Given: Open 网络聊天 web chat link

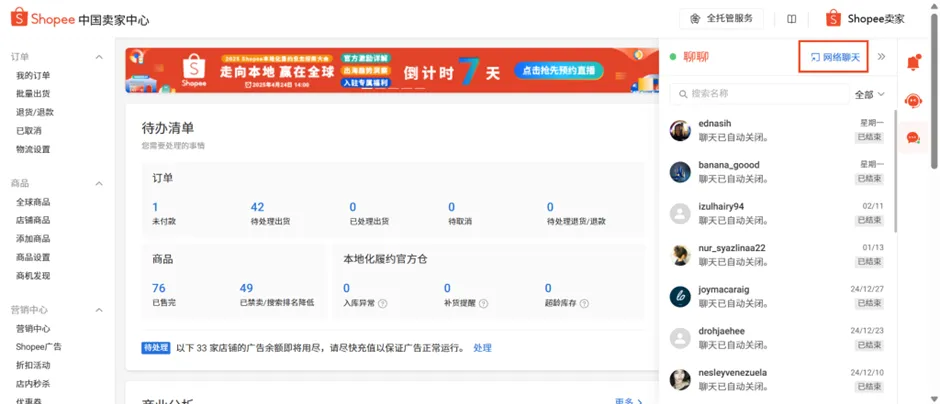Looking at the screenshot, I should pos(834,58).
